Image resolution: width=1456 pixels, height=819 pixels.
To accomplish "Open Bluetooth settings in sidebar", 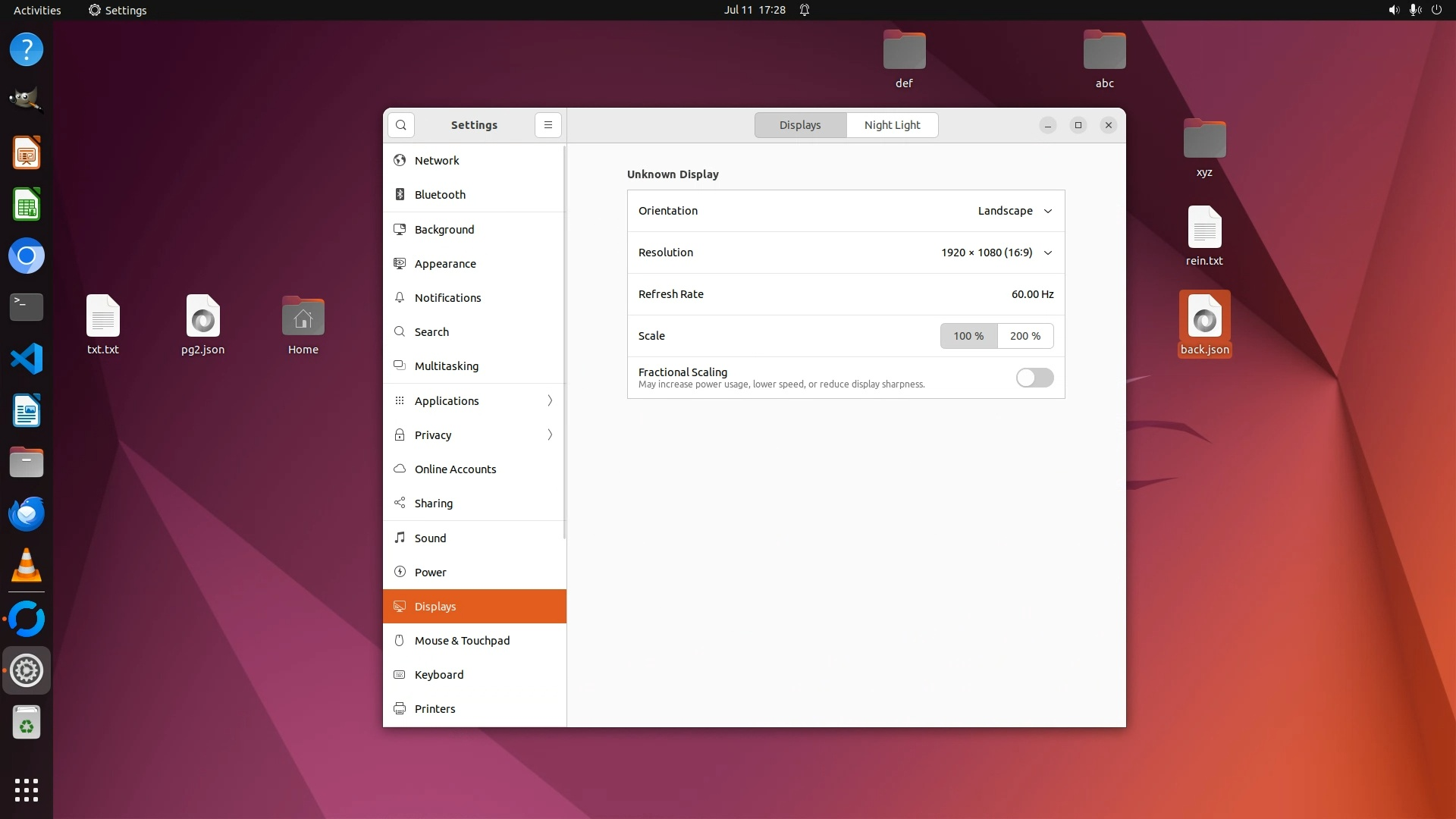I will (440, 195).
